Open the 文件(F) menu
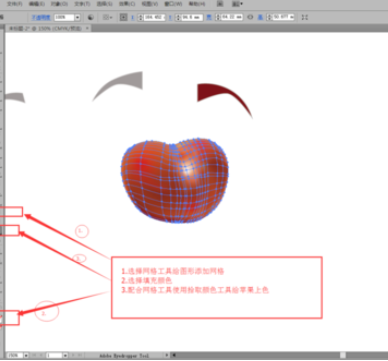The image size is (388, 361). 15,4
